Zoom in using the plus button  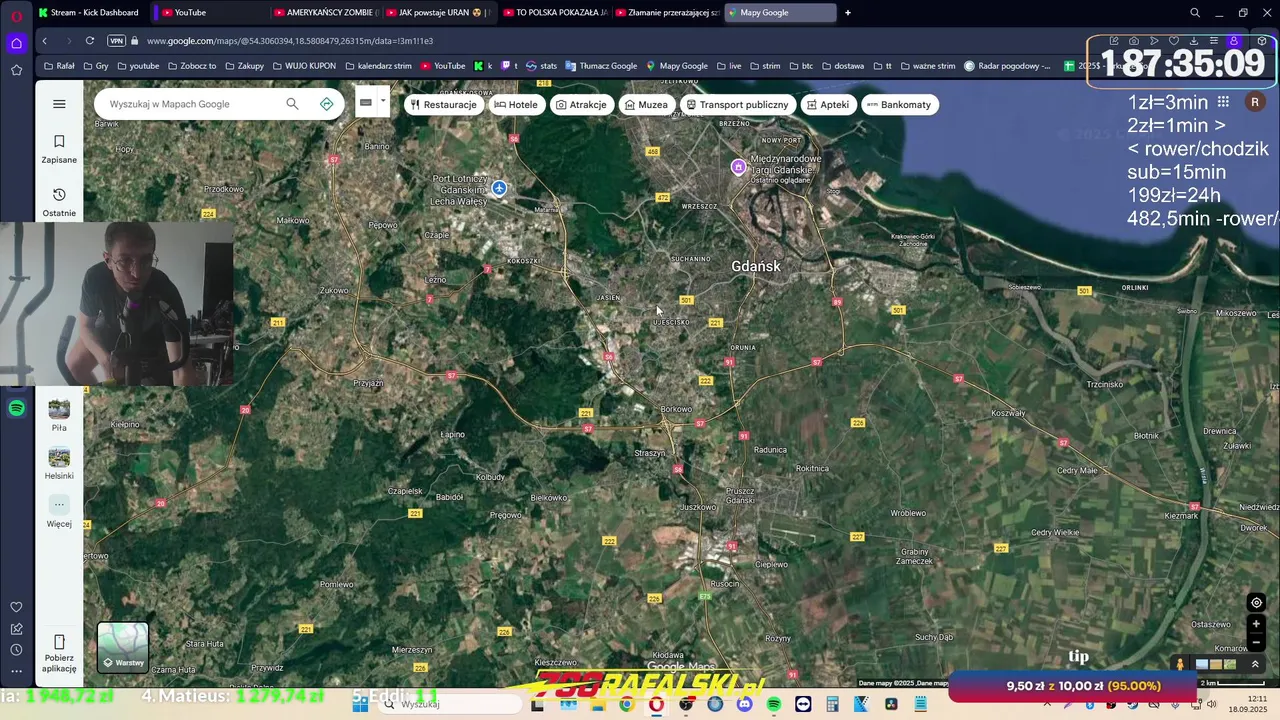click(x=1256, y=624)
